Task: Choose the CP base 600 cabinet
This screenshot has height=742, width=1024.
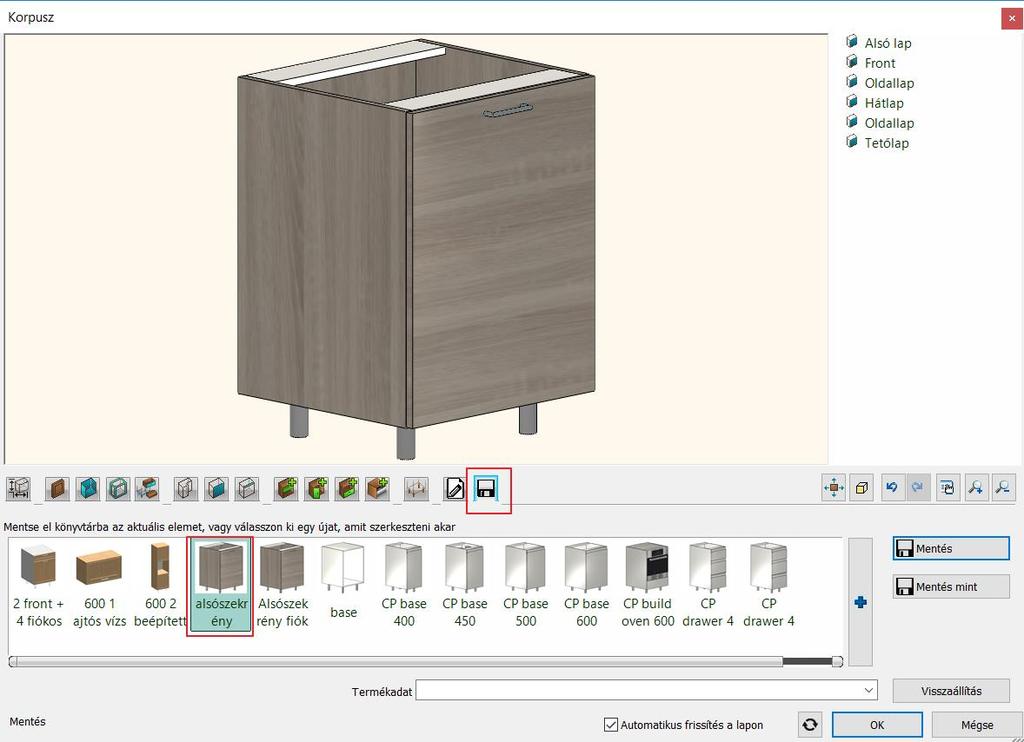Action: click(586, 586)
